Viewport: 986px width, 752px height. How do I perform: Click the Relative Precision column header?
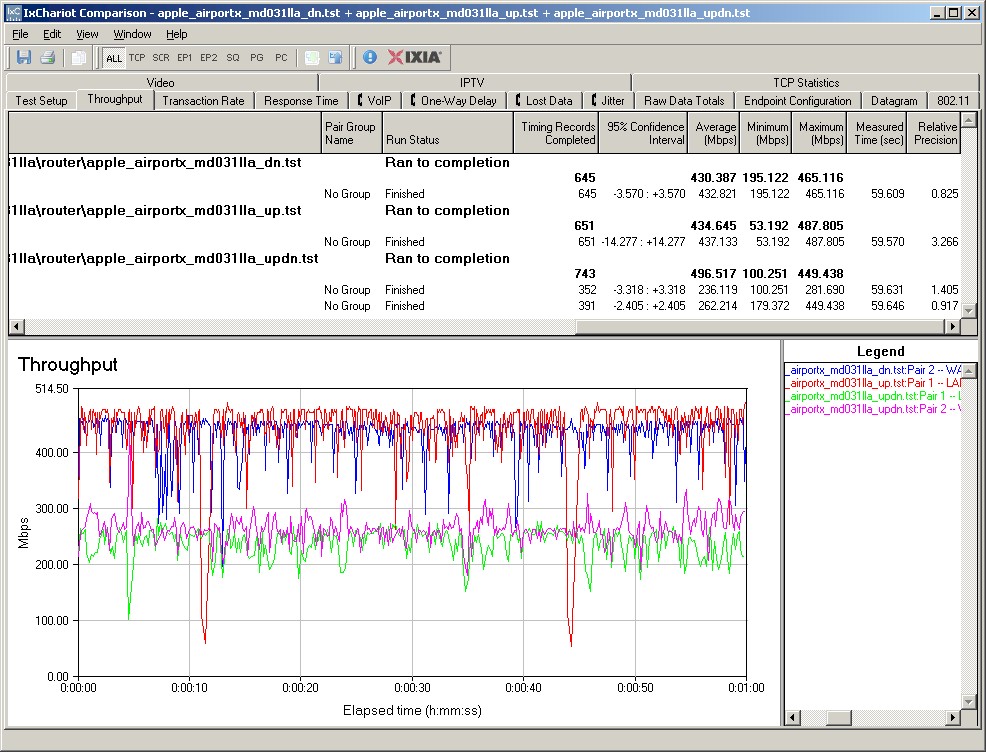[x=934, y=133]
